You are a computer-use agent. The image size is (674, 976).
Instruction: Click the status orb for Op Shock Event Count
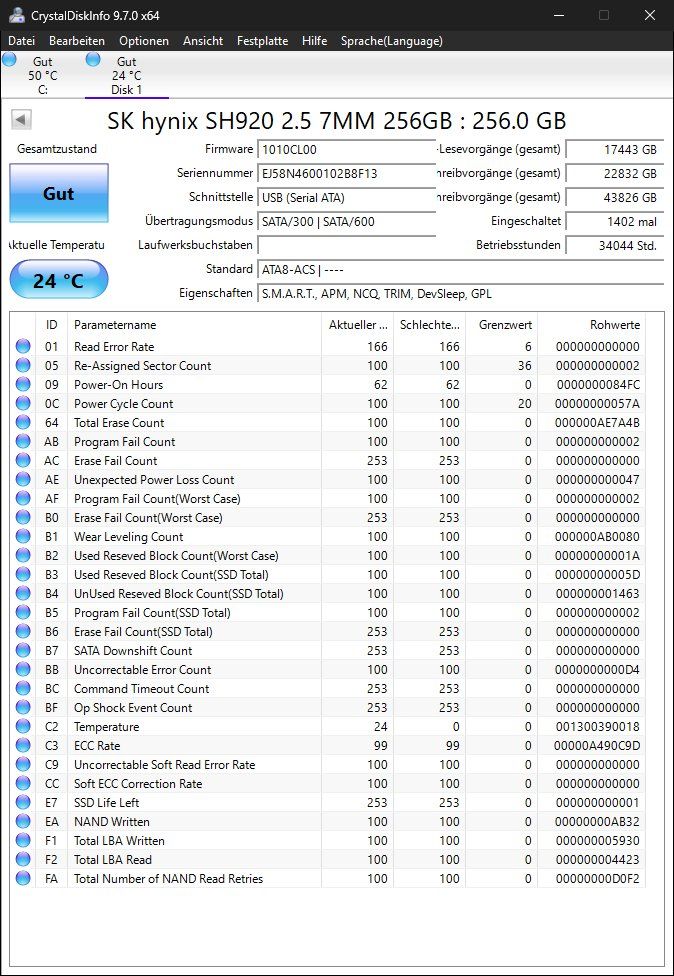(23, 708)
